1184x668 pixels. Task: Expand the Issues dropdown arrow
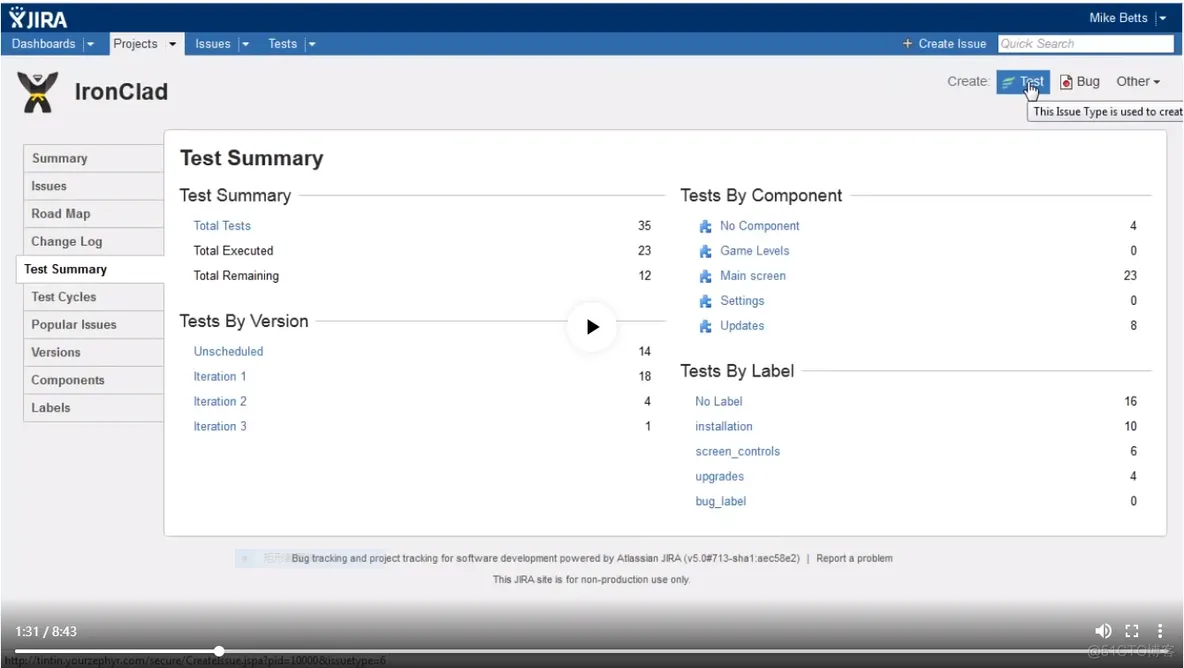[x=245, y=44]
